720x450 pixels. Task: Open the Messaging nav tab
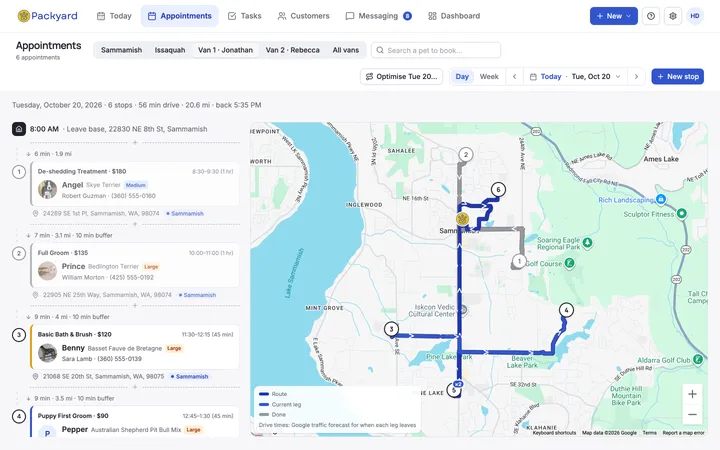[378, 16]
